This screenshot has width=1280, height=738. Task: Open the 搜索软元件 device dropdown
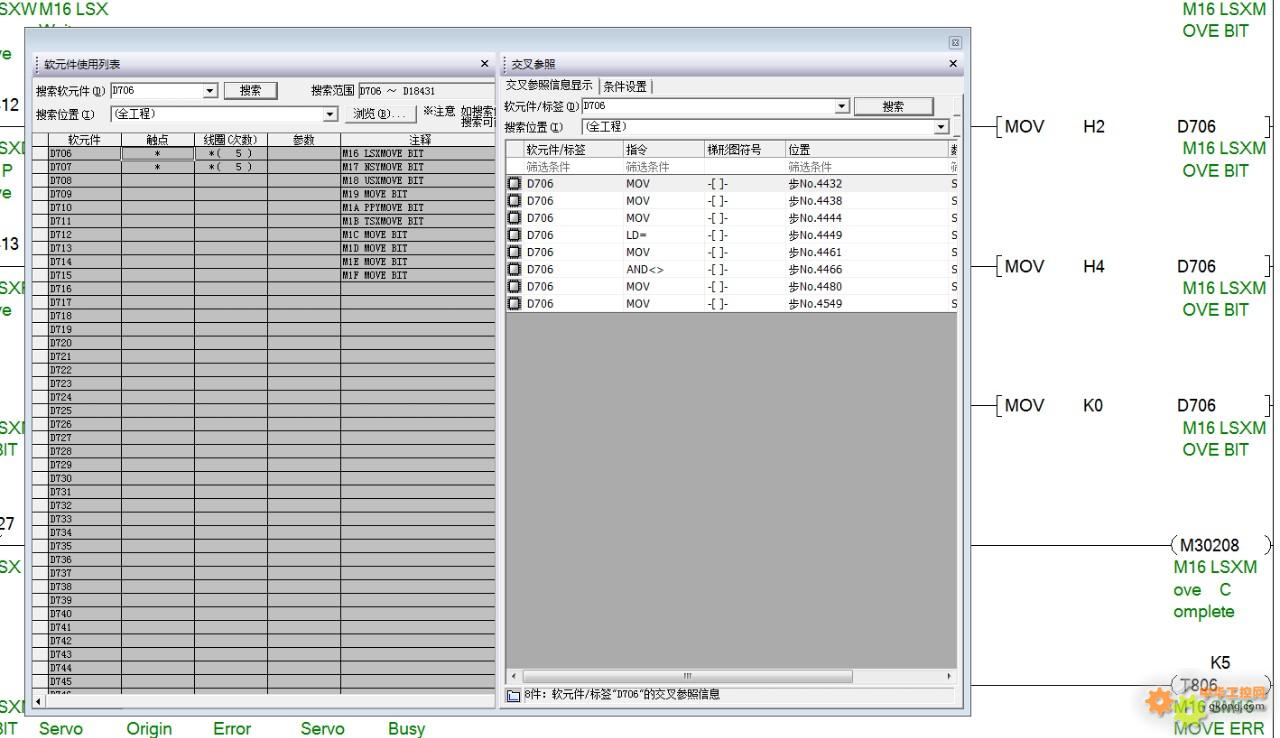[x=210, y=91]
